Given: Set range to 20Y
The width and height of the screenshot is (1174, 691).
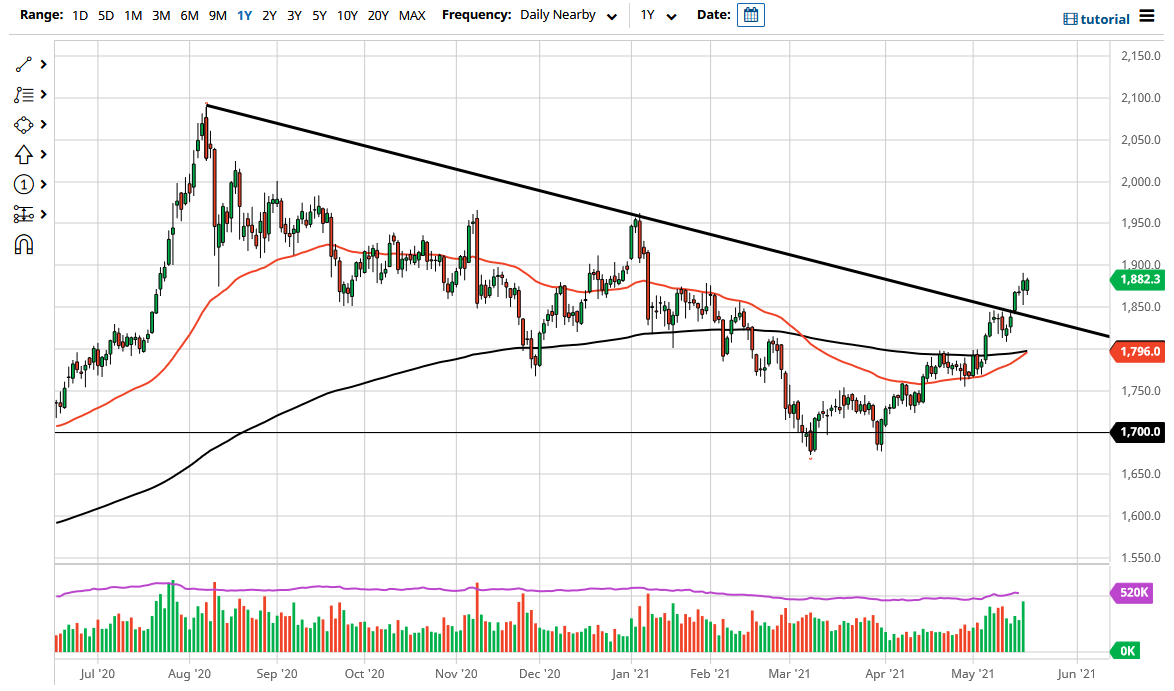Looking at the screenshot, I should [x=377, y=16].
